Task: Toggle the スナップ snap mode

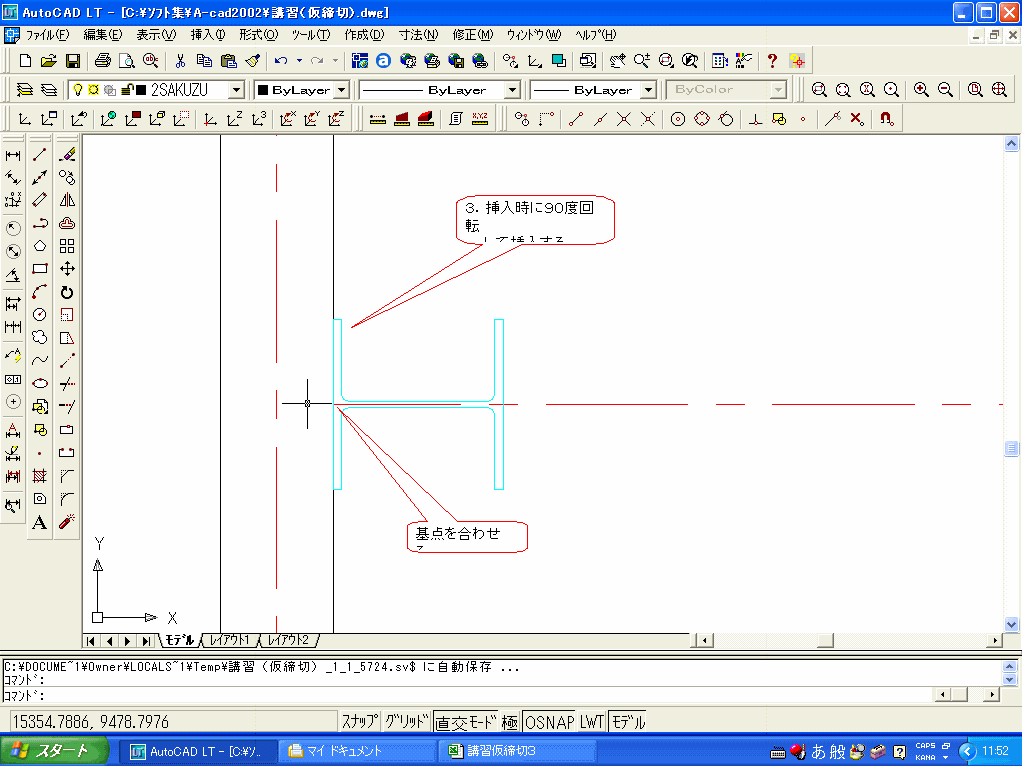Action: point(359,721)
